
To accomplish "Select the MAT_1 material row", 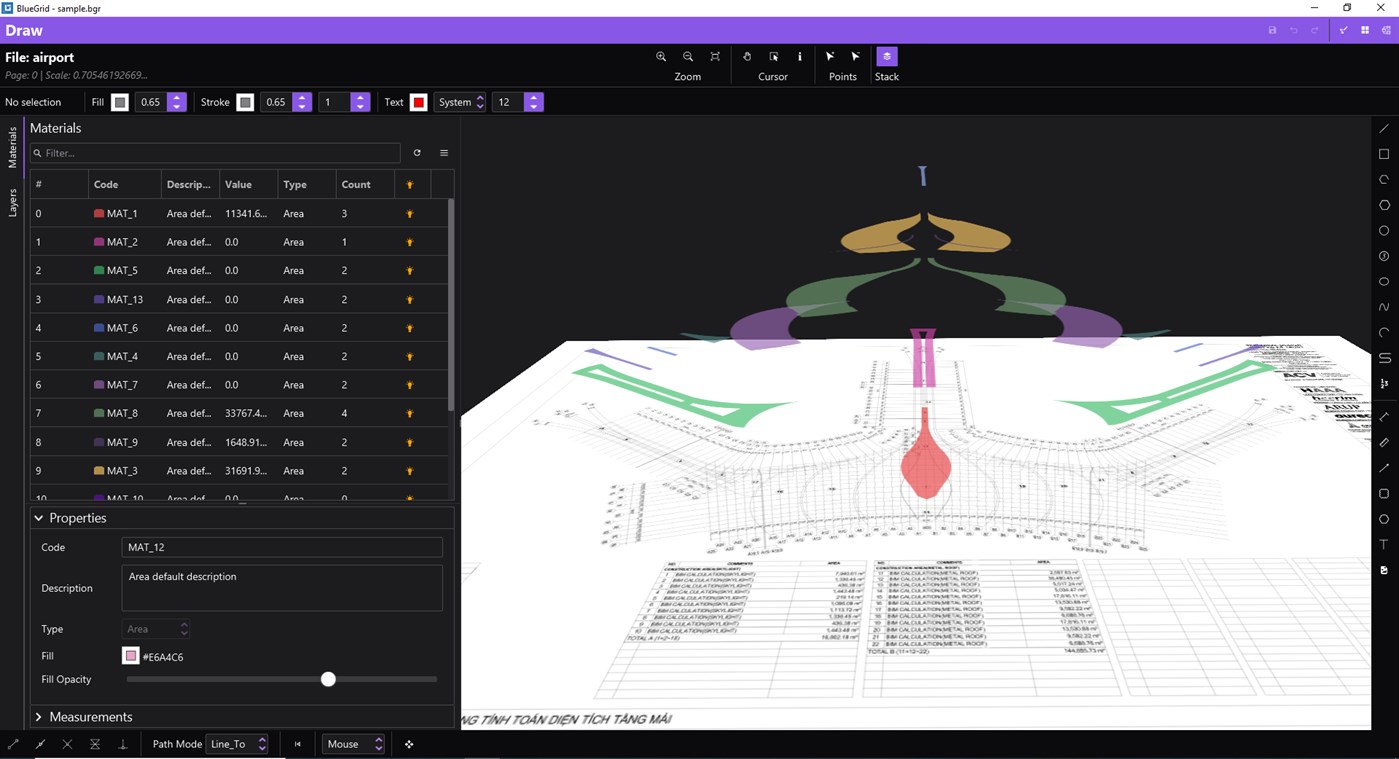I will (x=239, y=214).
